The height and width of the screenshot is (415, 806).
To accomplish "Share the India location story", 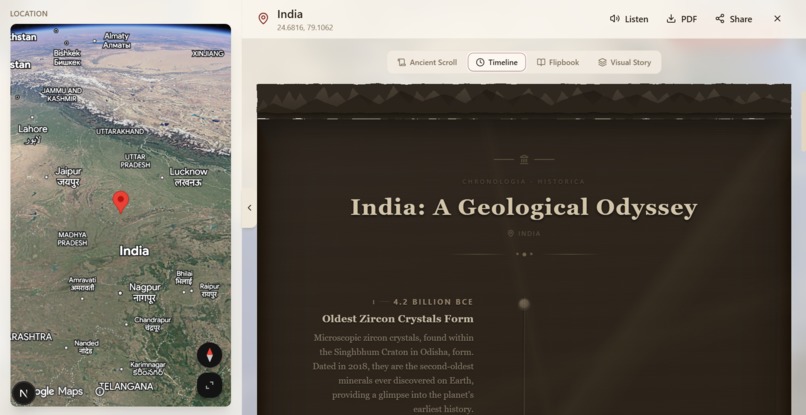I will tap(734, 19).
